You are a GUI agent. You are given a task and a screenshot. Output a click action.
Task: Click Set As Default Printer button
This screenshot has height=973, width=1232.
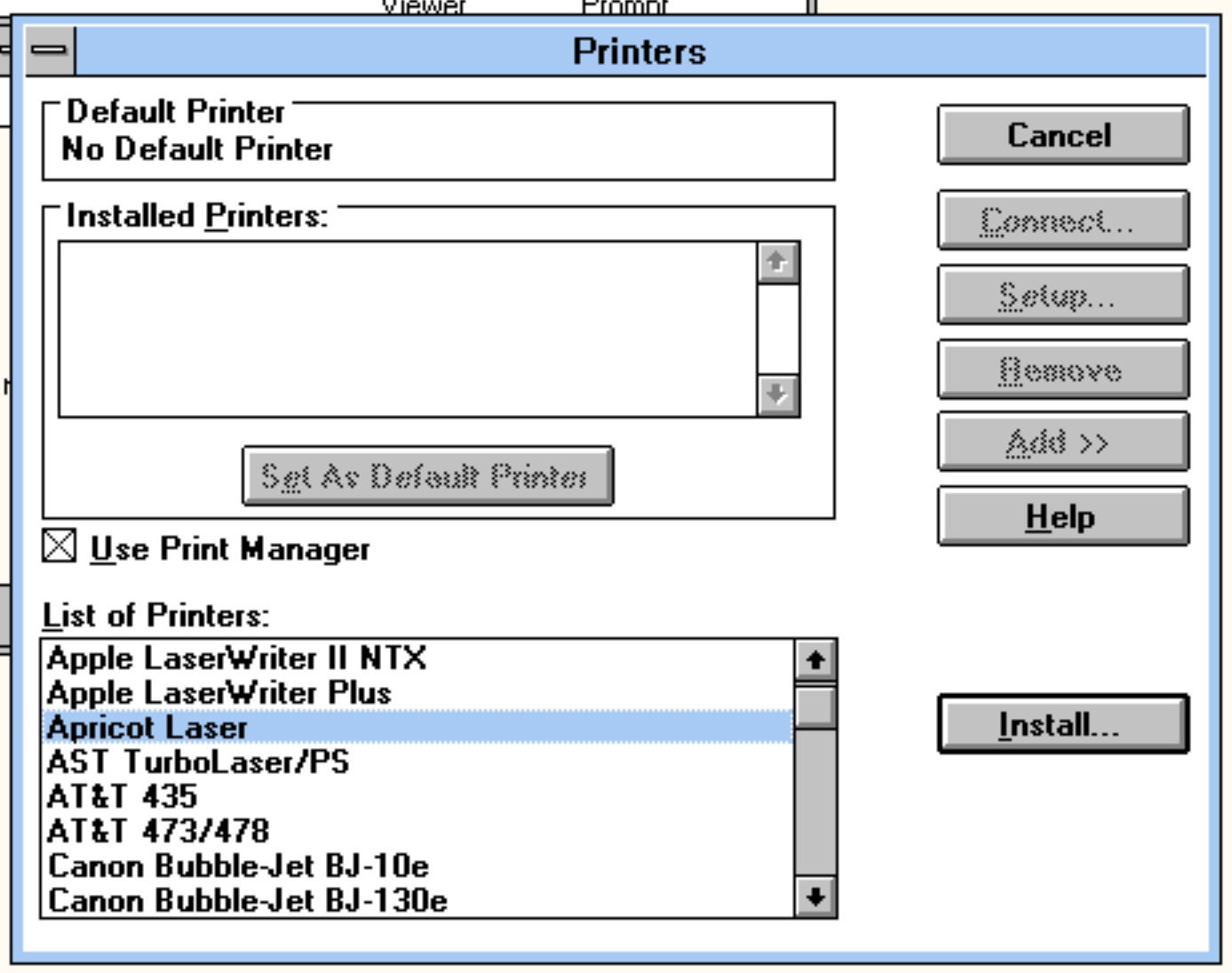click(x=427, y=476)
